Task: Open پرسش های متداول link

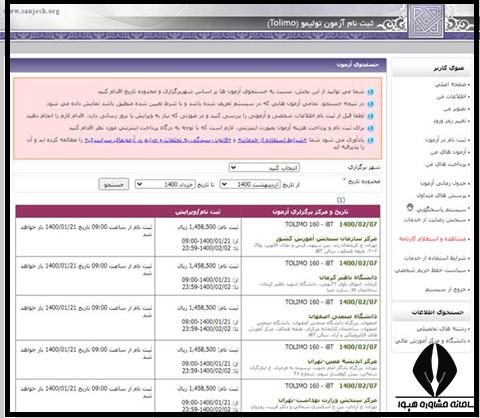Action: pos(441,195)
